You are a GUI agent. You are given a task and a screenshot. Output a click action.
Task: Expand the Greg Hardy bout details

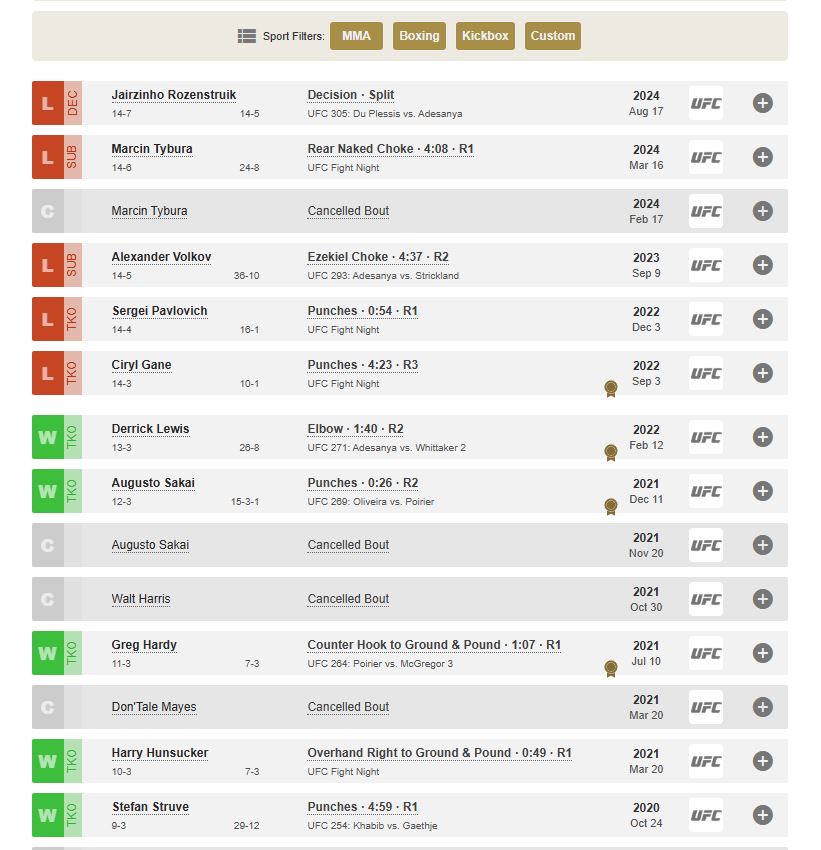tap(762, 653)
